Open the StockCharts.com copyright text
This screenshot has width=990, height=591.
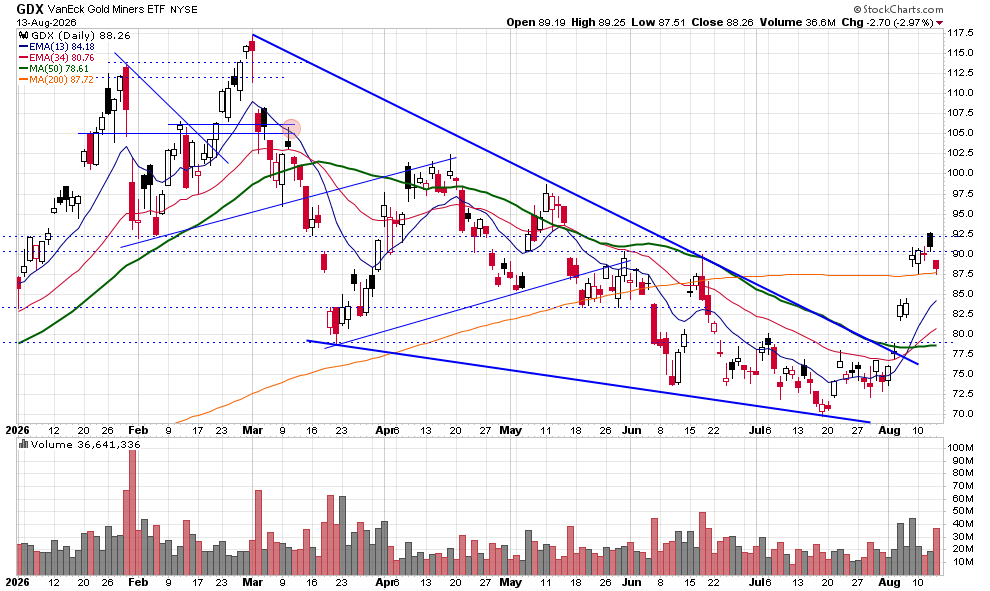coord(898,9)
